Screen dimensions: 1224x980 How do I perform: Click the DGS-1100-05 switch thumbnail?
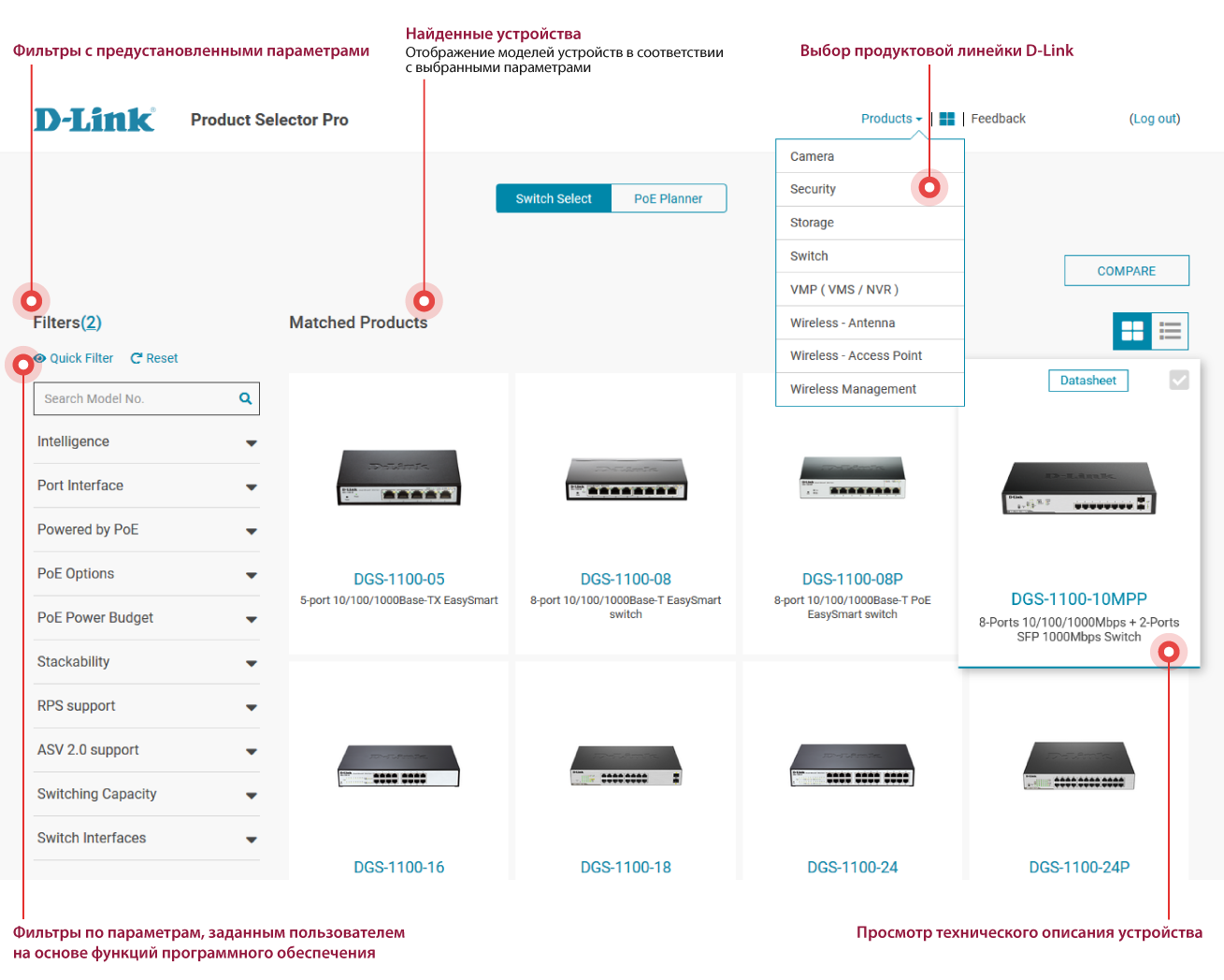pyautogui.click(x=399, y=478)
